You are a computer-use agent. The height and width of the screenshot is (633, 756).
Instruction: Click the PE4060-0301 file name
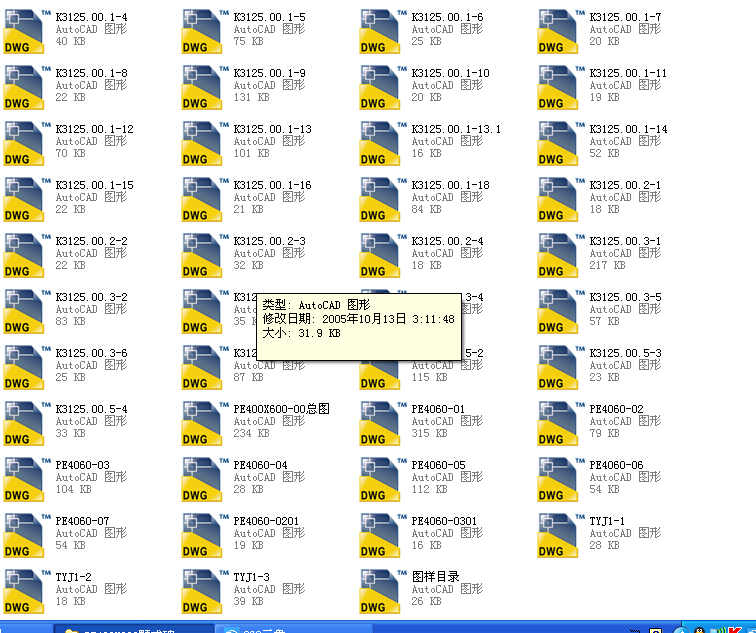tap(444, 521)
